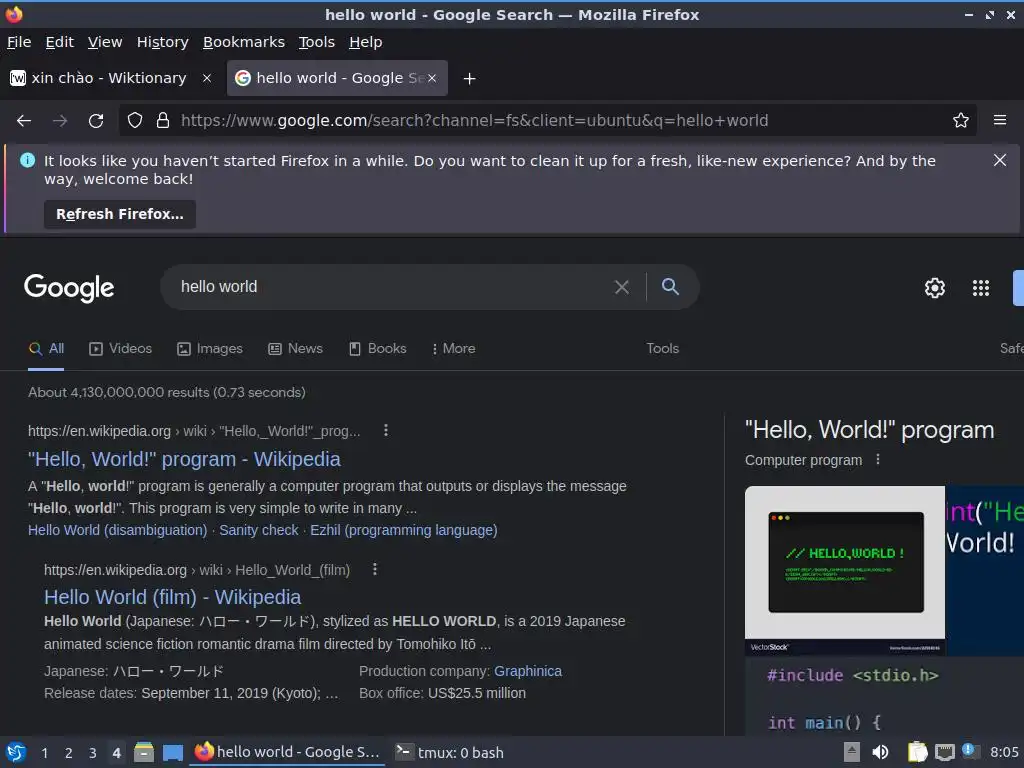
Task: Click into the Google search input field
Action: [x=392, y=287]
